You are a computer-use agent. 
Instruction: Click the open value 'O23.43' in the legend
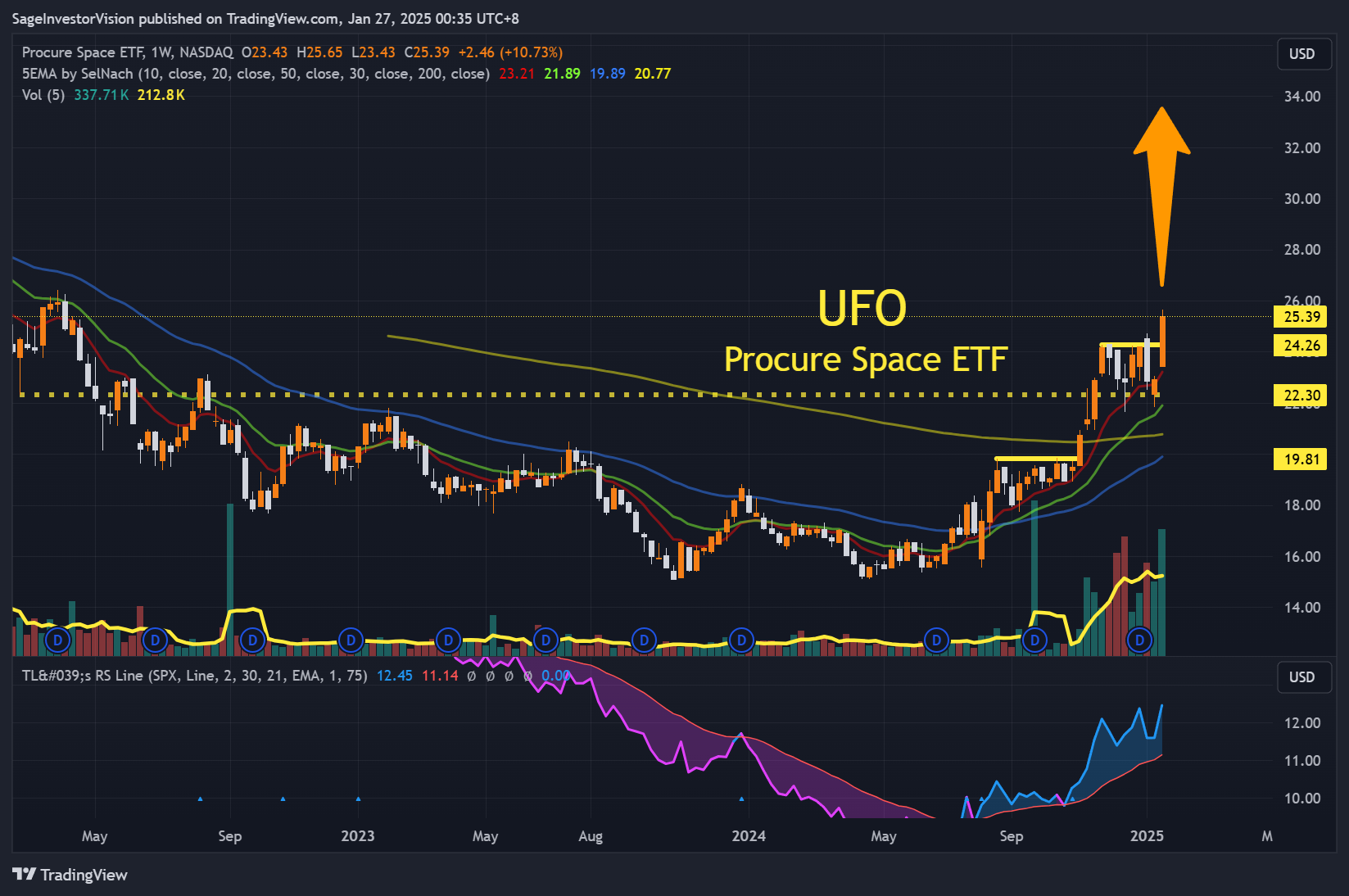tap(265, 52)
